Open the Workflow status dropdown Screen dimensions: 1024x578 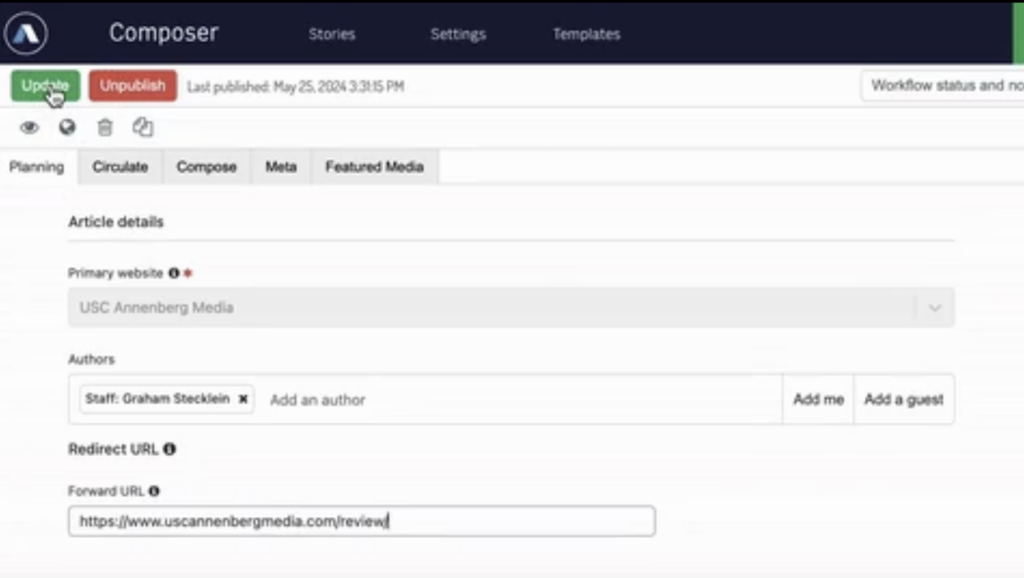tap(942, 86)
